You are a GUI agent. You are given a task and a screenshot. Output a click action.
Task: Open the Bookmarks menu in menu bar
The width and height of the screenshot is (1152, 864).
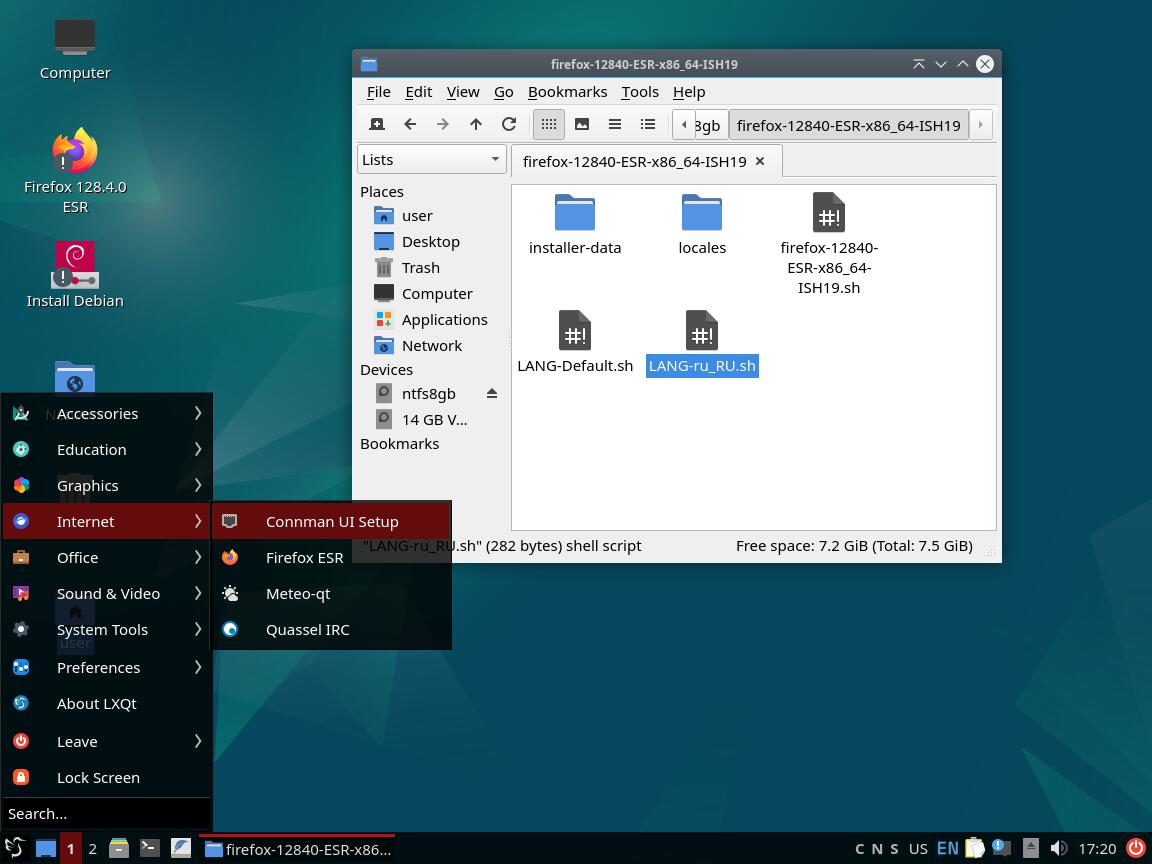coord(567,92)
